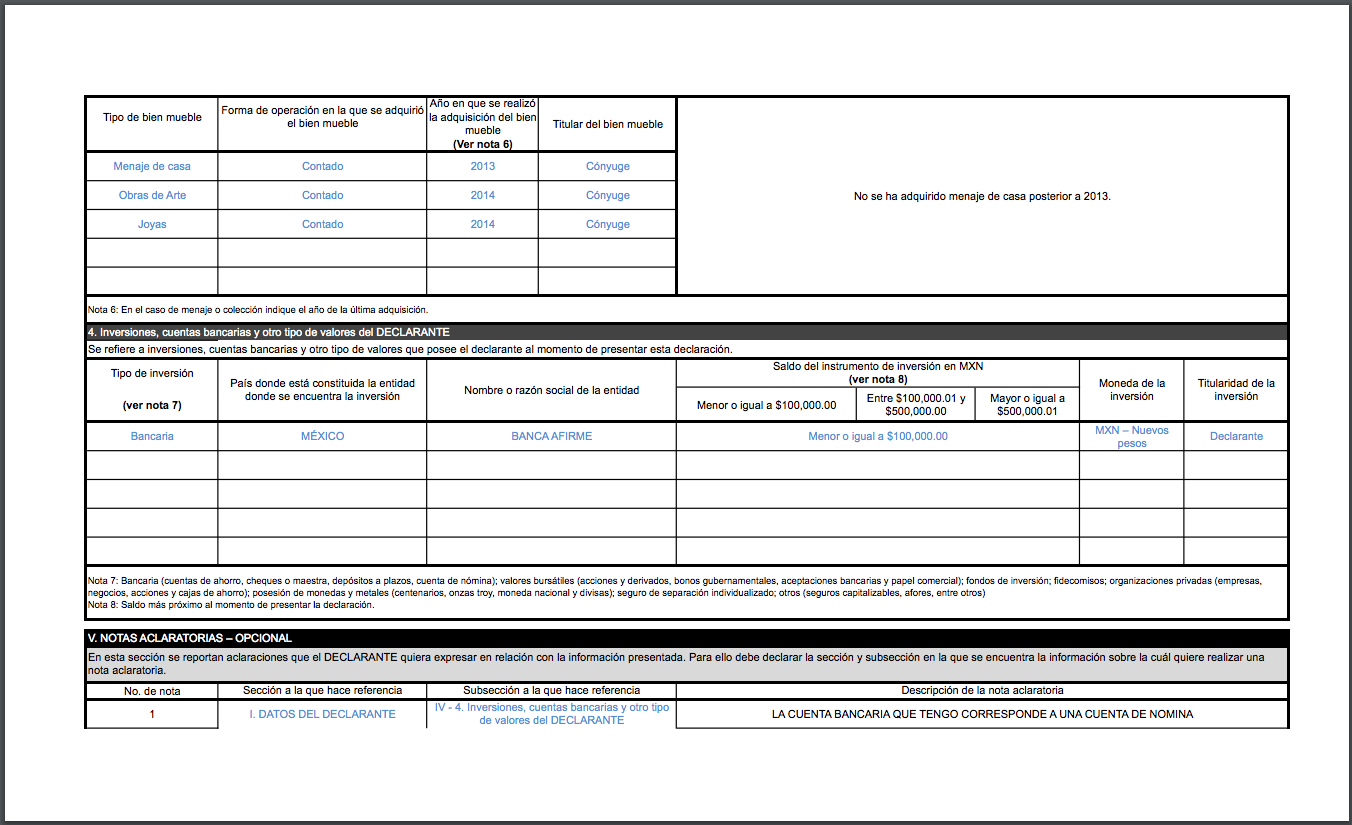Select 'Contado' in the Menaje de casa row

pos(322,166)
